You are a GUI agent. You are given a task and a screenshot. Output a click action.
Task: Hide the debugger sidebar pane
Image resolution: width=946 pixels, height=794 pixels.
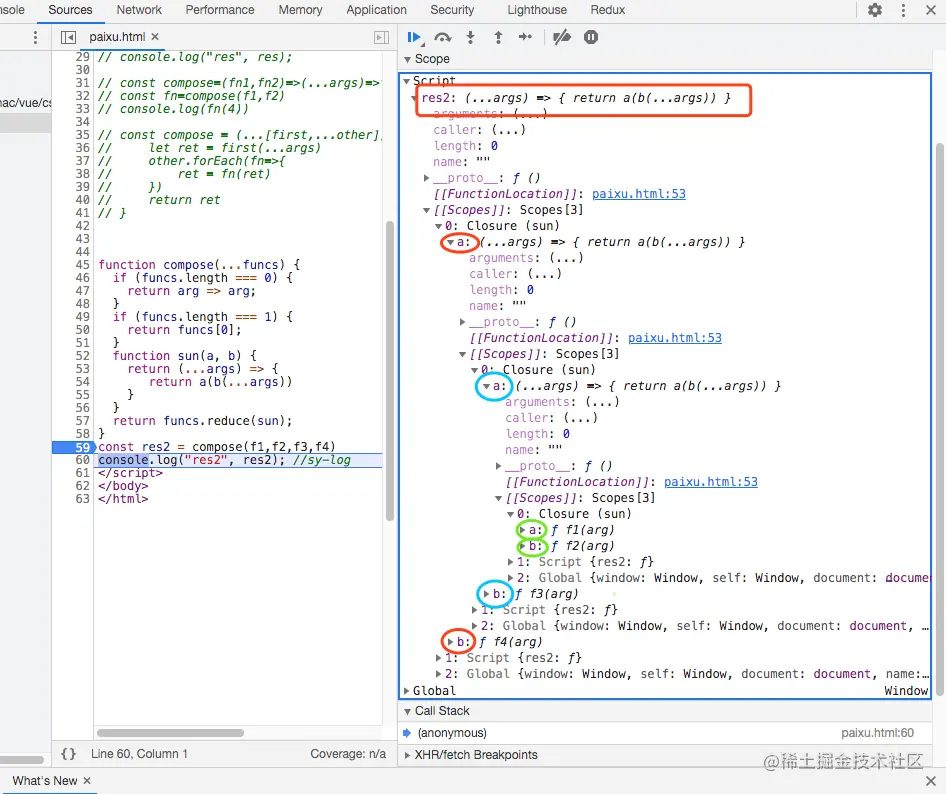click(381, 37)
